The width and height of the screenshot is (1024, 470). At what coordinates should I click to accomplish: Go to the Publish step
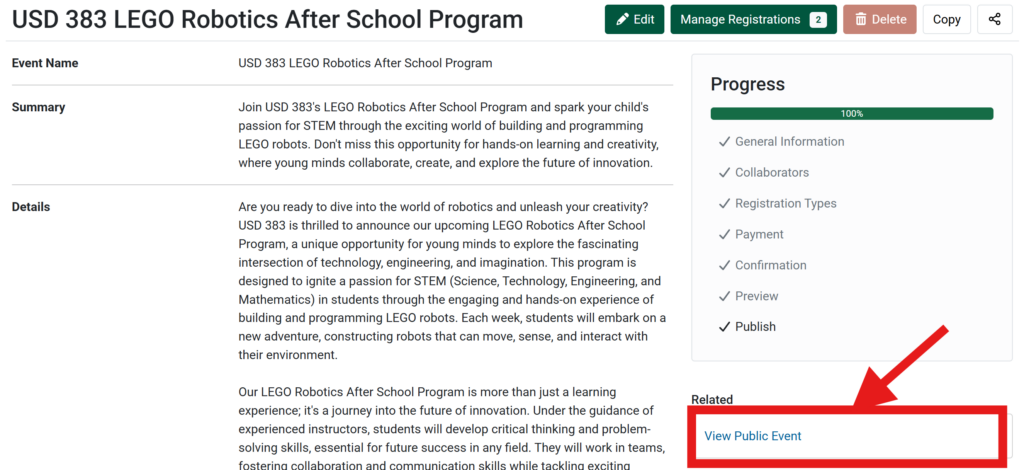(755, 327)
